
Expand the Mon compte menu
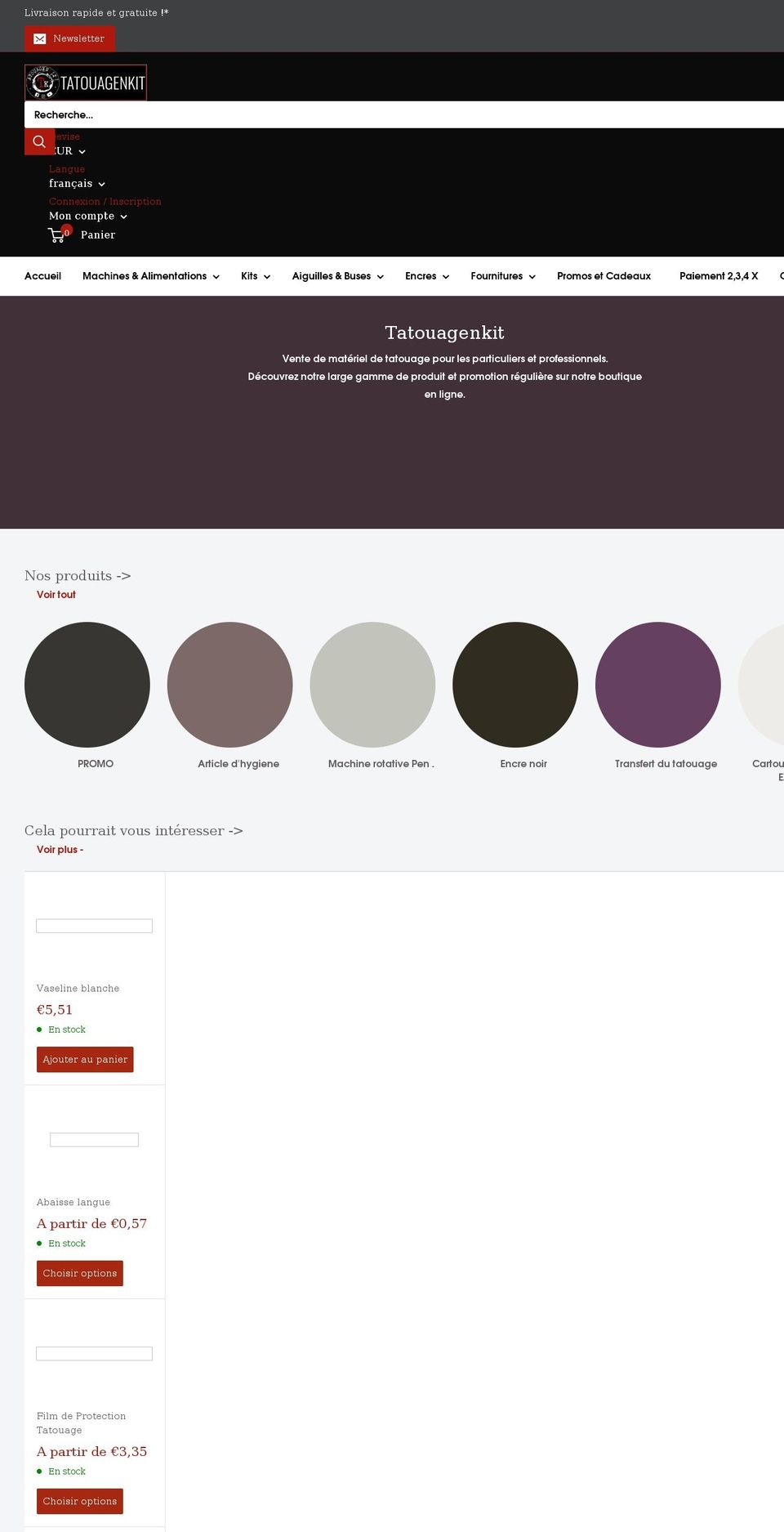(88, 217)
